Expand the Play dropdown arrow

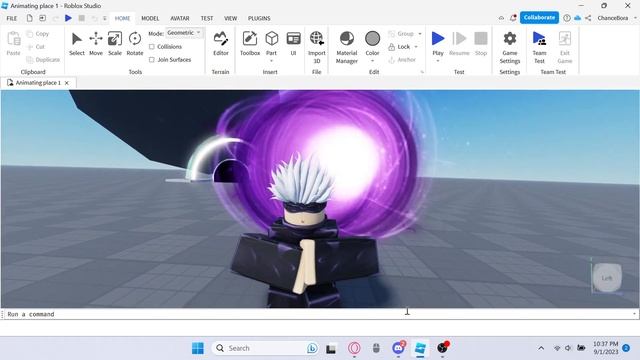(438, 61)
